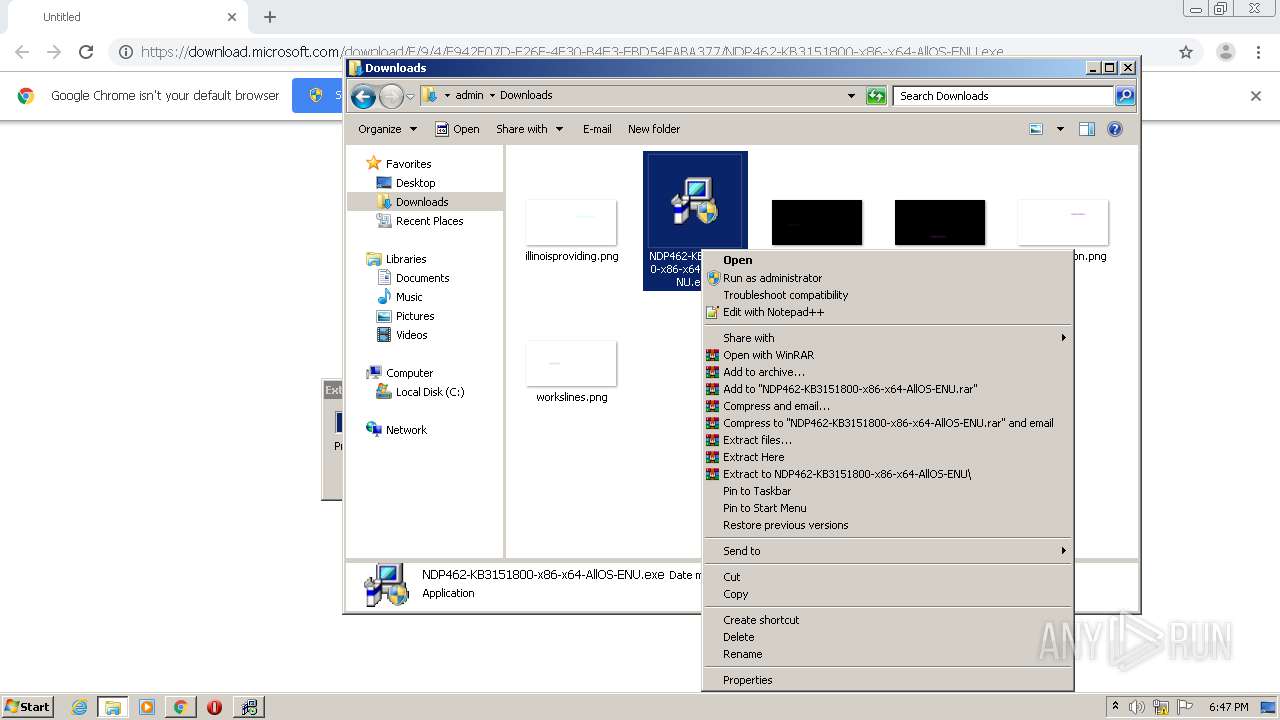Click the Explorer Back navigation arrow

(363, 96)
